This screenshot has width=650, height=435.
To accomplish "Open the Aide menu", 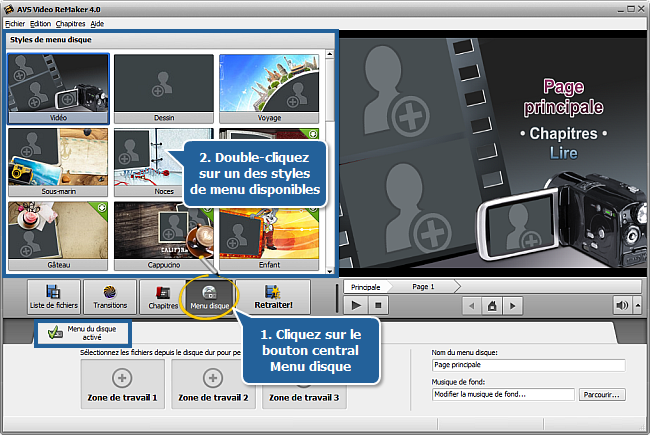I will tap(97, 22).
